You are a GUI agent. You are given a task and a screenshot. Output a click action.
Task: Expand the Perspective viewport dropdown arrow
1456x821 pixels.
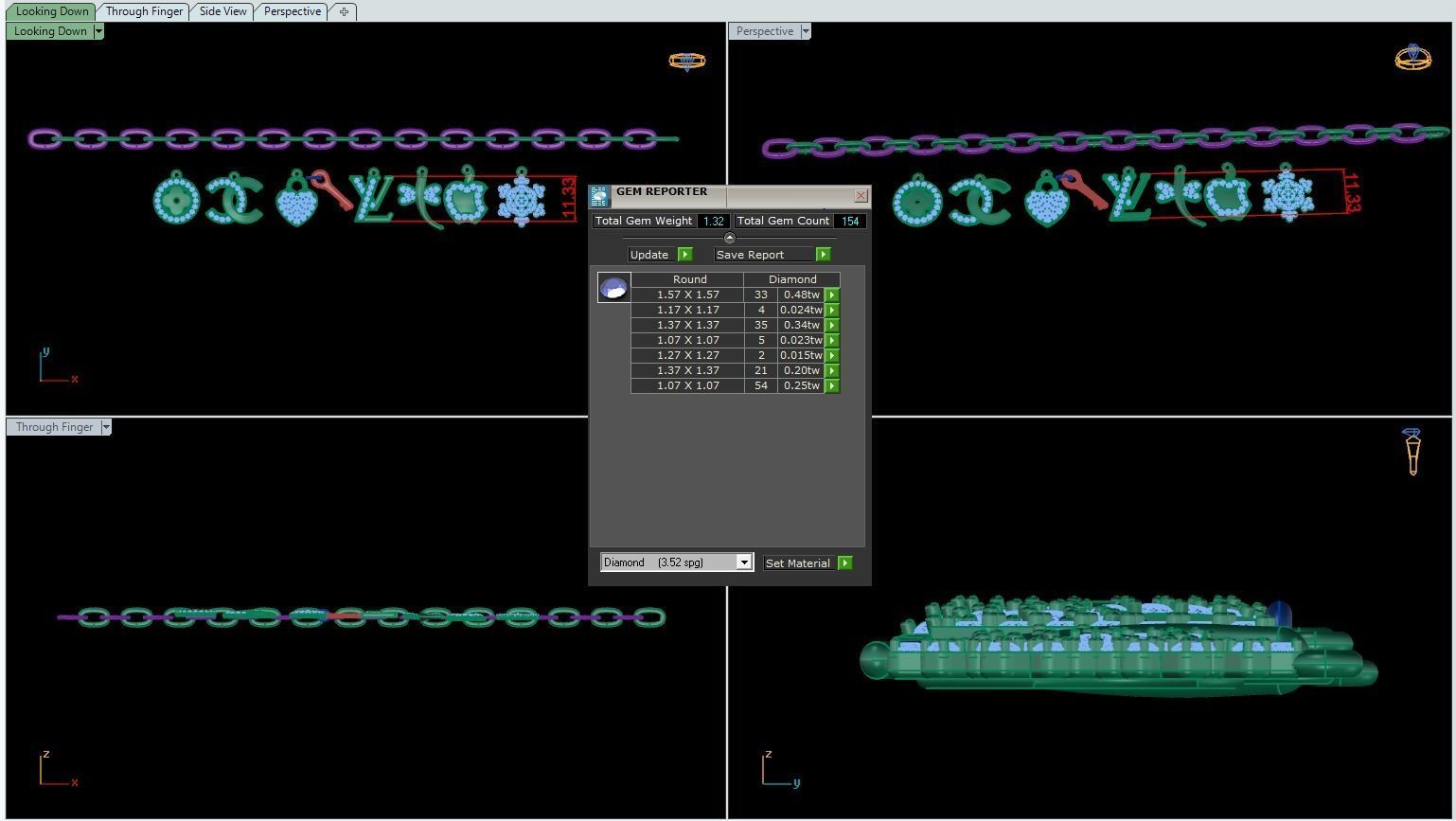(806, 31)
